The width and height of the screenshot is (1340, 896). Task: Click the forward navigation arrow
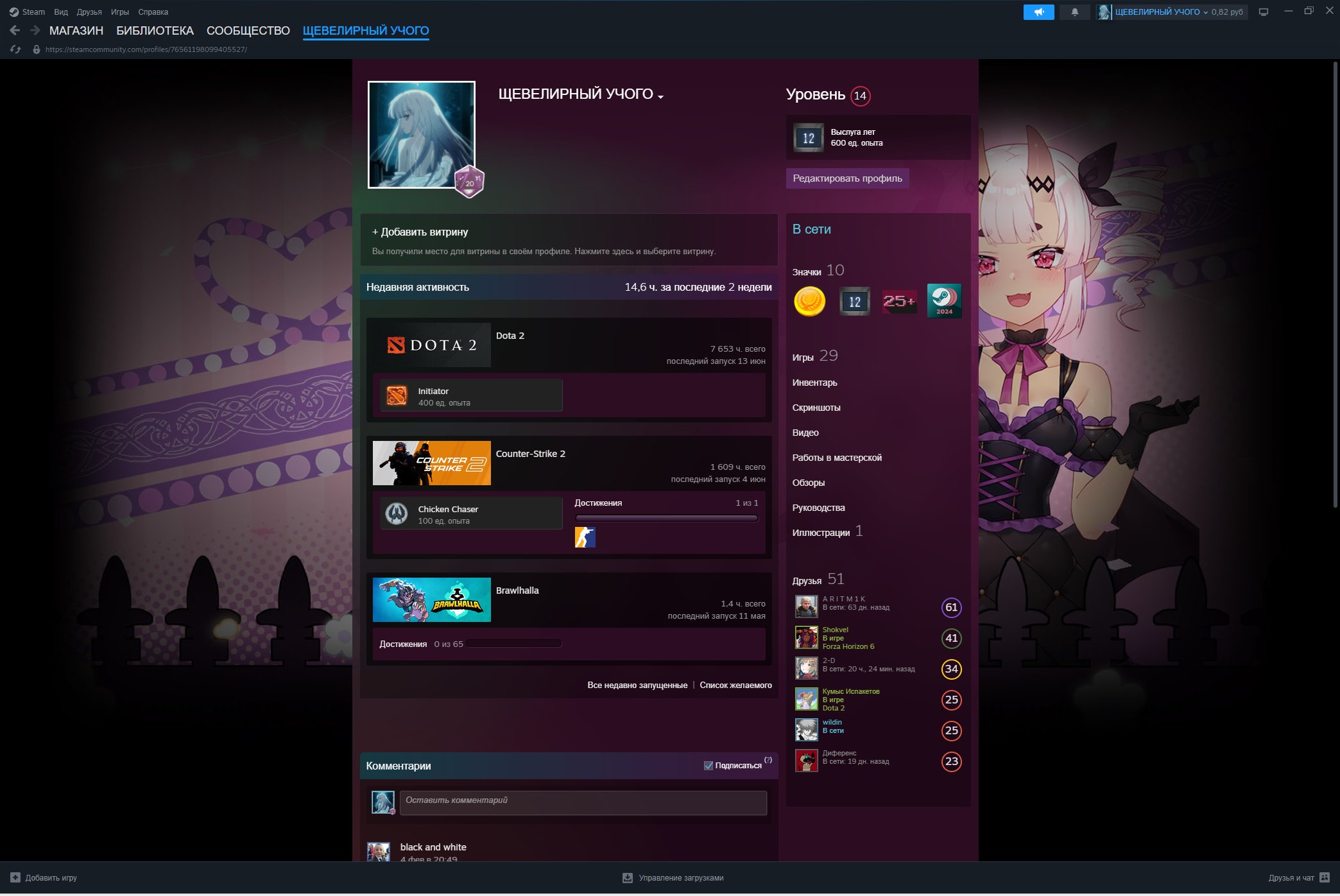pos(35,30)
